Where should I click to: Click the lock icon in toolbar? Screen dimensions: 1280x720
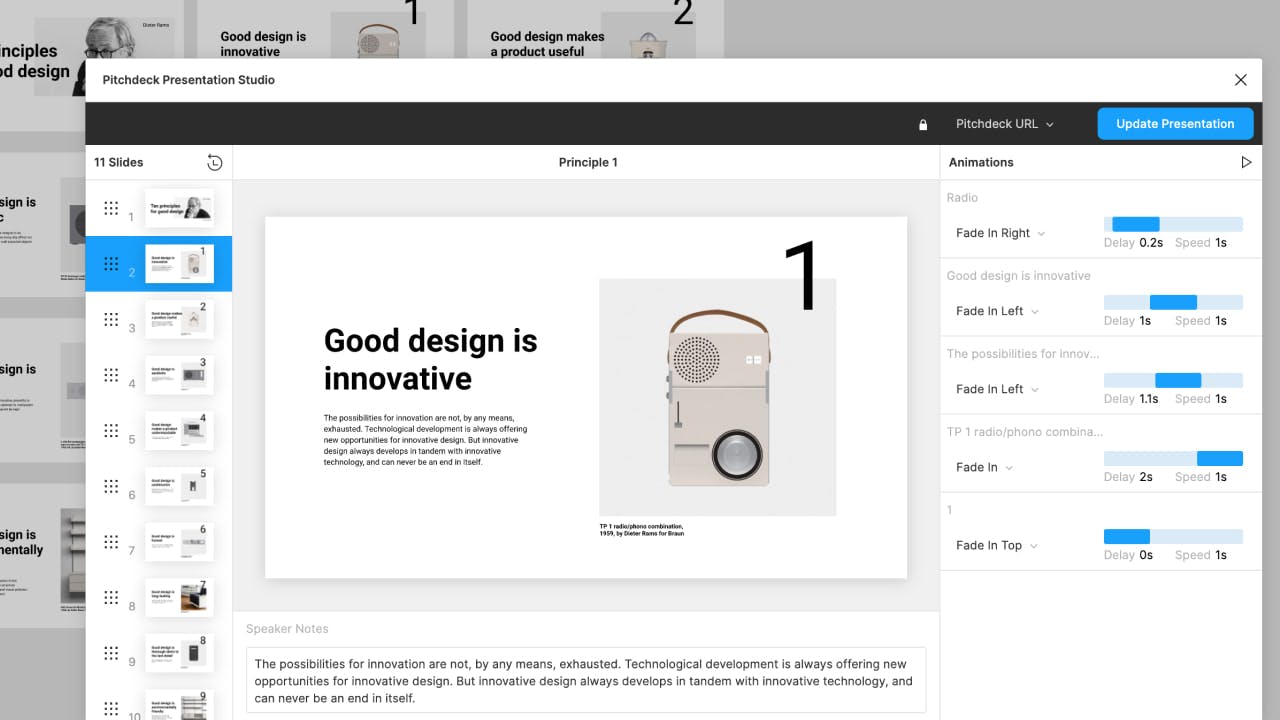(923, 124)
